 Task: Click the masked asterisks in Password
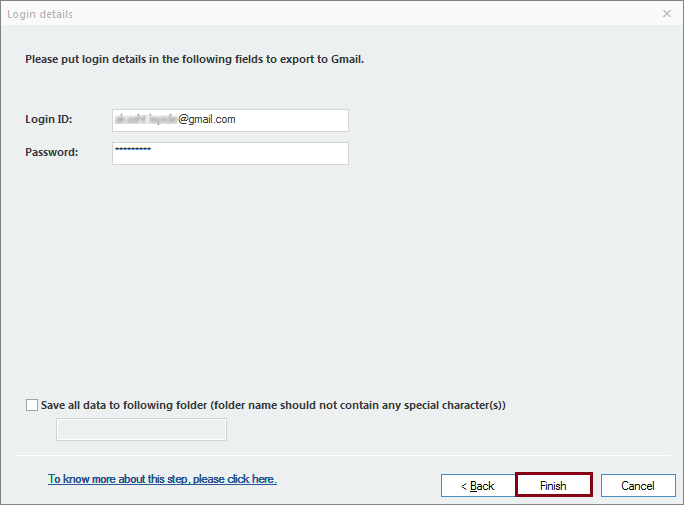(133, 150)
